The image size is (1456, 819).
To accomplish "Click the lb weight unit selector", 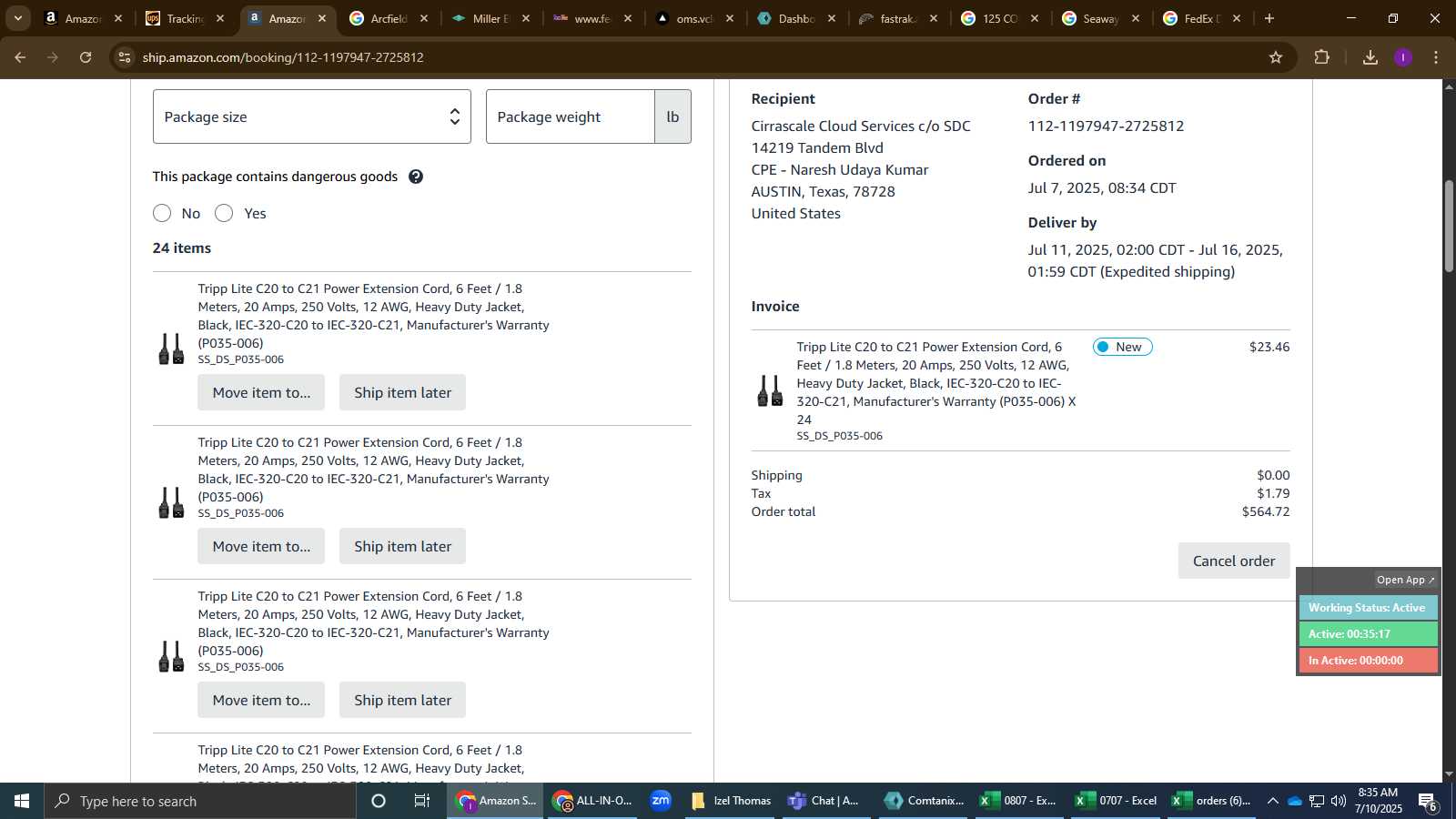I will pyautogui.click(x=672, y=116).
